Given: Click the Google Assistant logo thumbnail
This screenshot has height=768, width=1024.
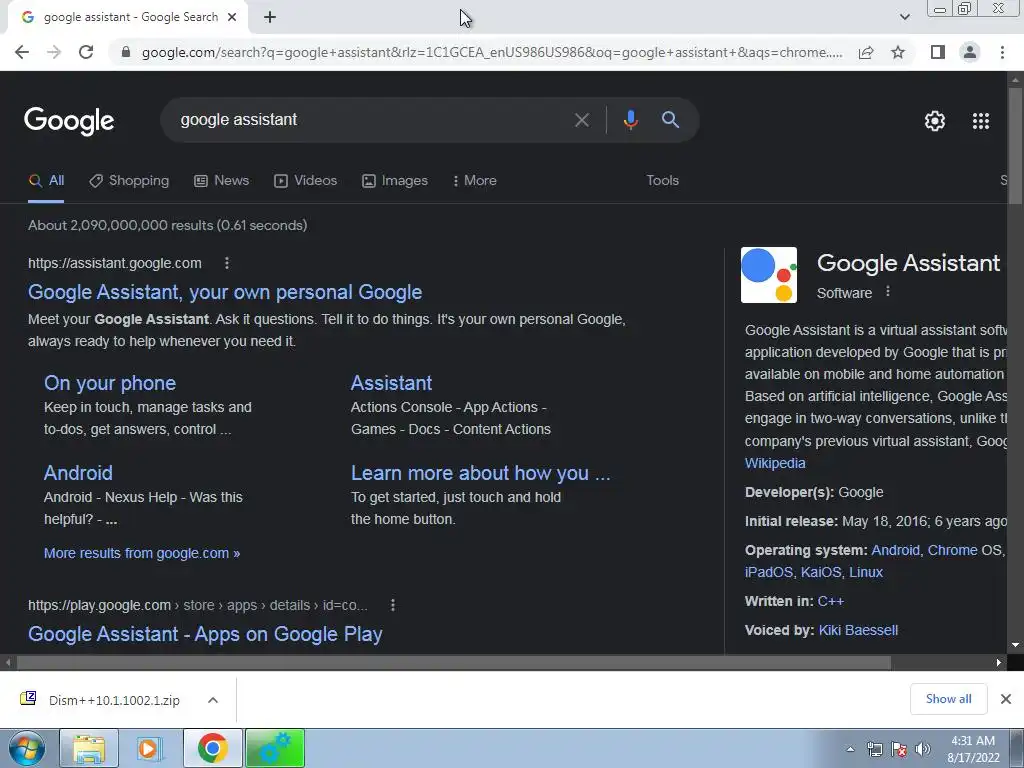Looking at the screenshot, I should 769,275.
